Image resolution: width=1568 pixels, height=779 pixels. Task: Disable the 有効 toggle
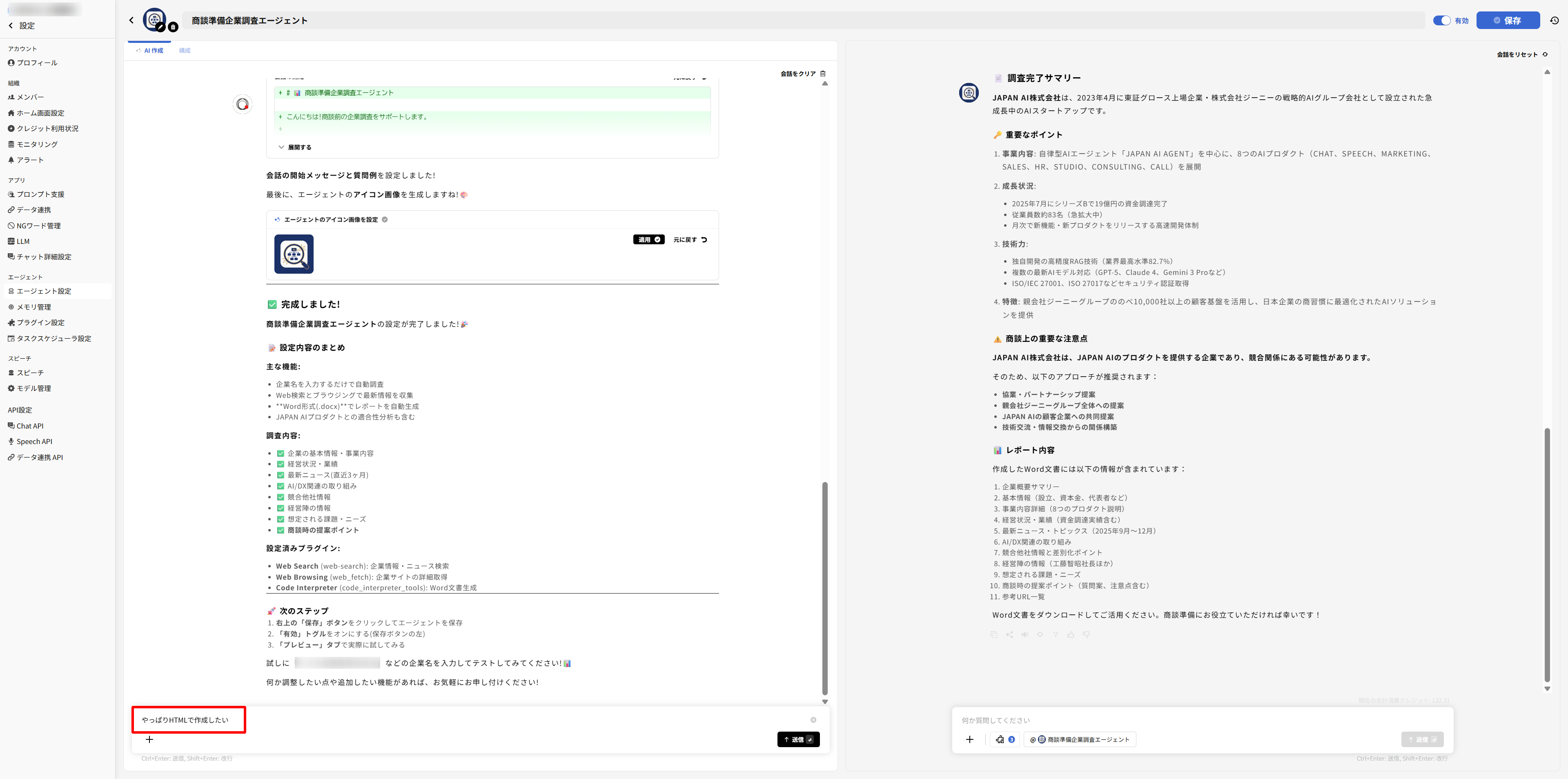(x=1441, y=20)
